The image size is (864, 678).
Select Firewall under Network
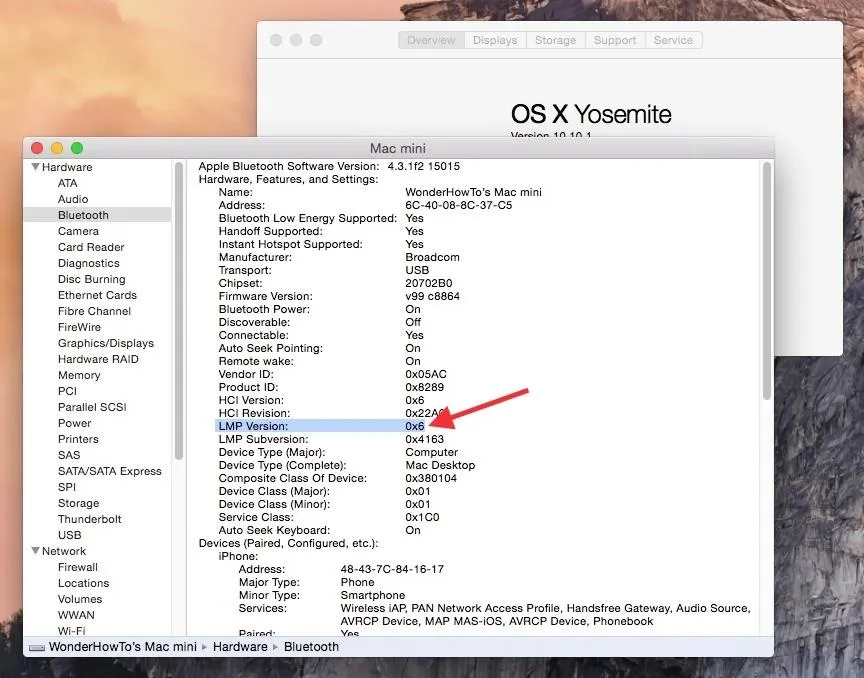point(78,567)
